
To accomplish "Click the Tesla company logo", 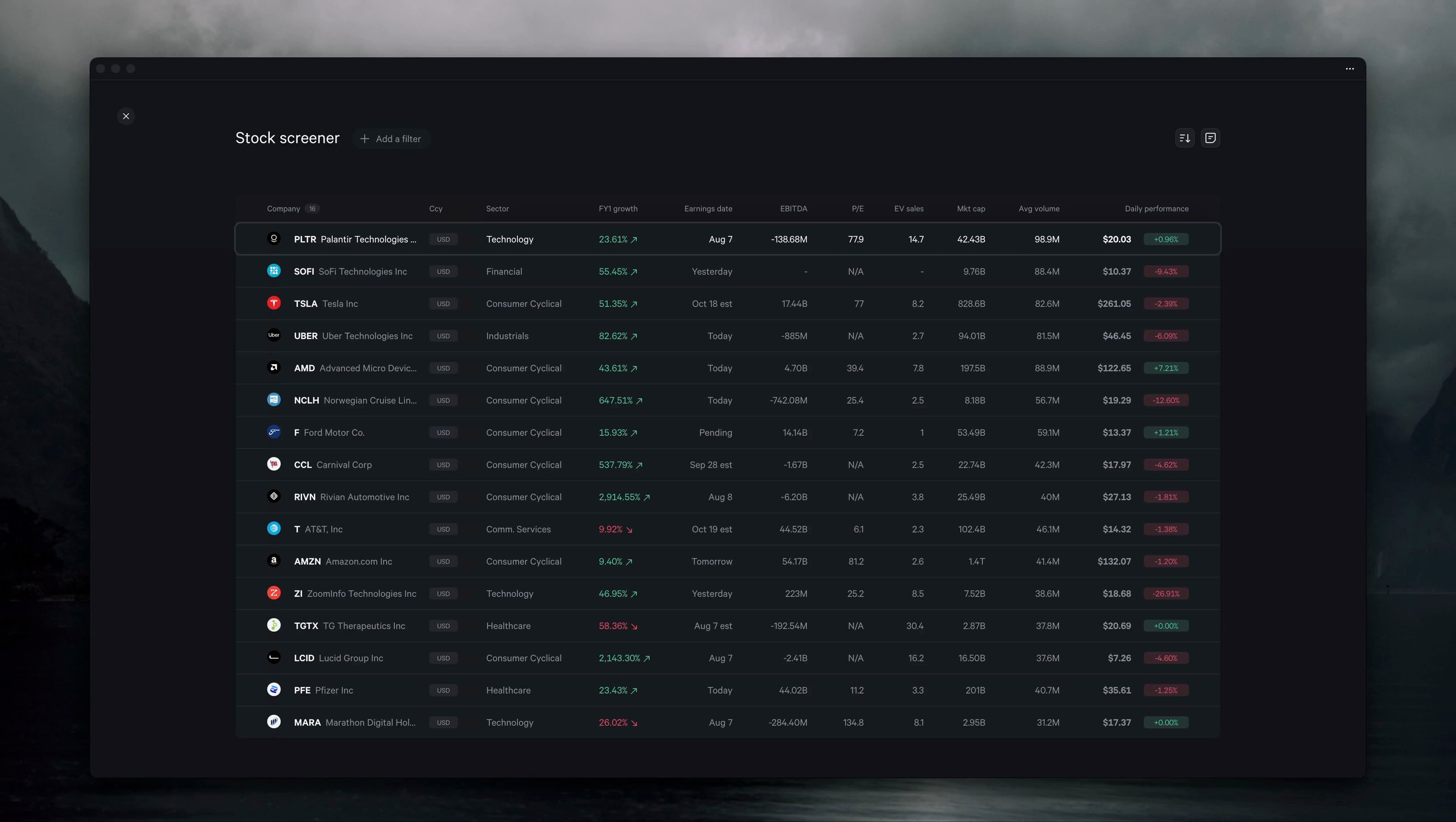I will (x=273, y=304).
